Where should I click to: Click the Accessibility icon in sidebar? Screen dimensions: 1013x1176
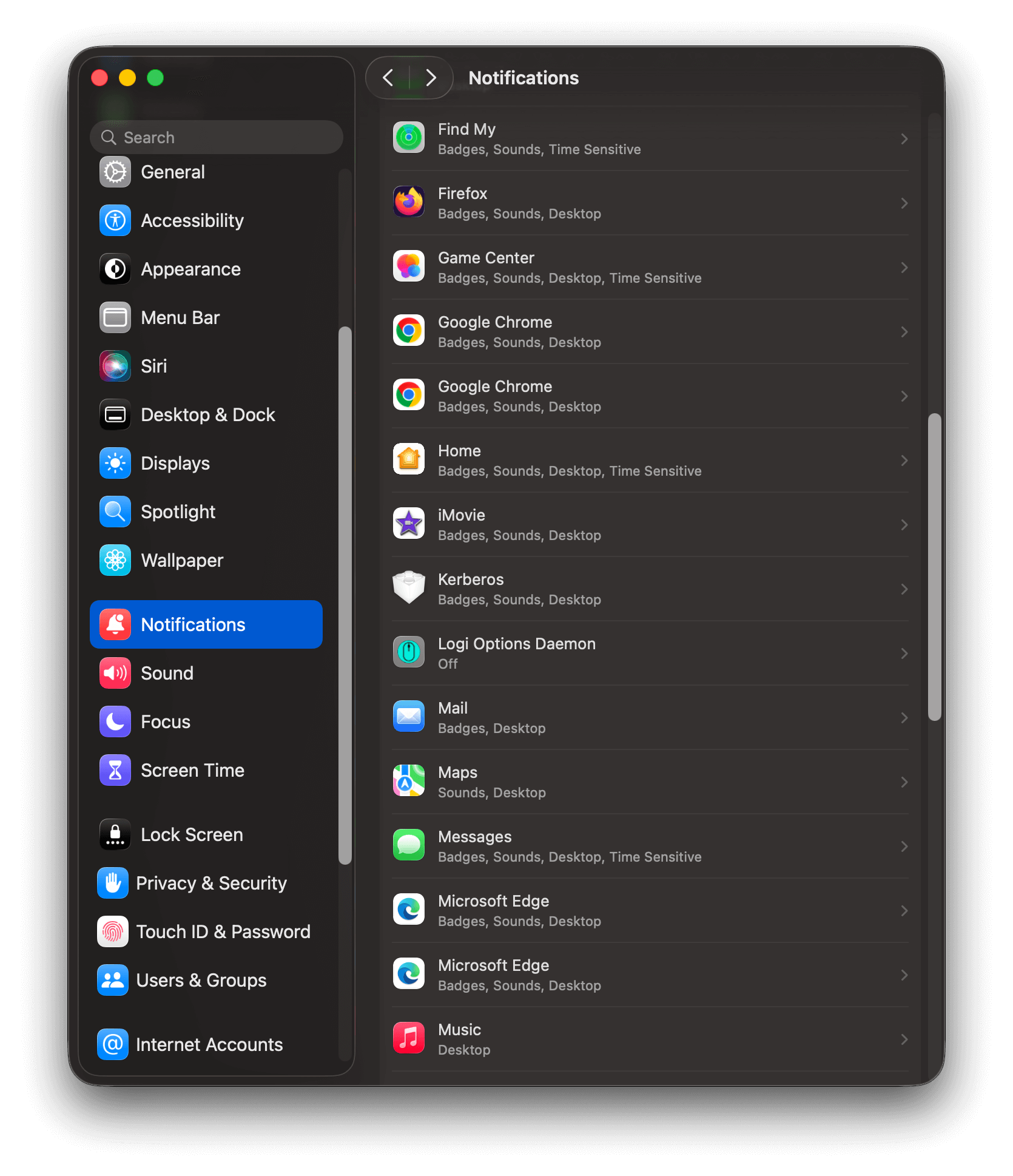click(x=115, y=221)
